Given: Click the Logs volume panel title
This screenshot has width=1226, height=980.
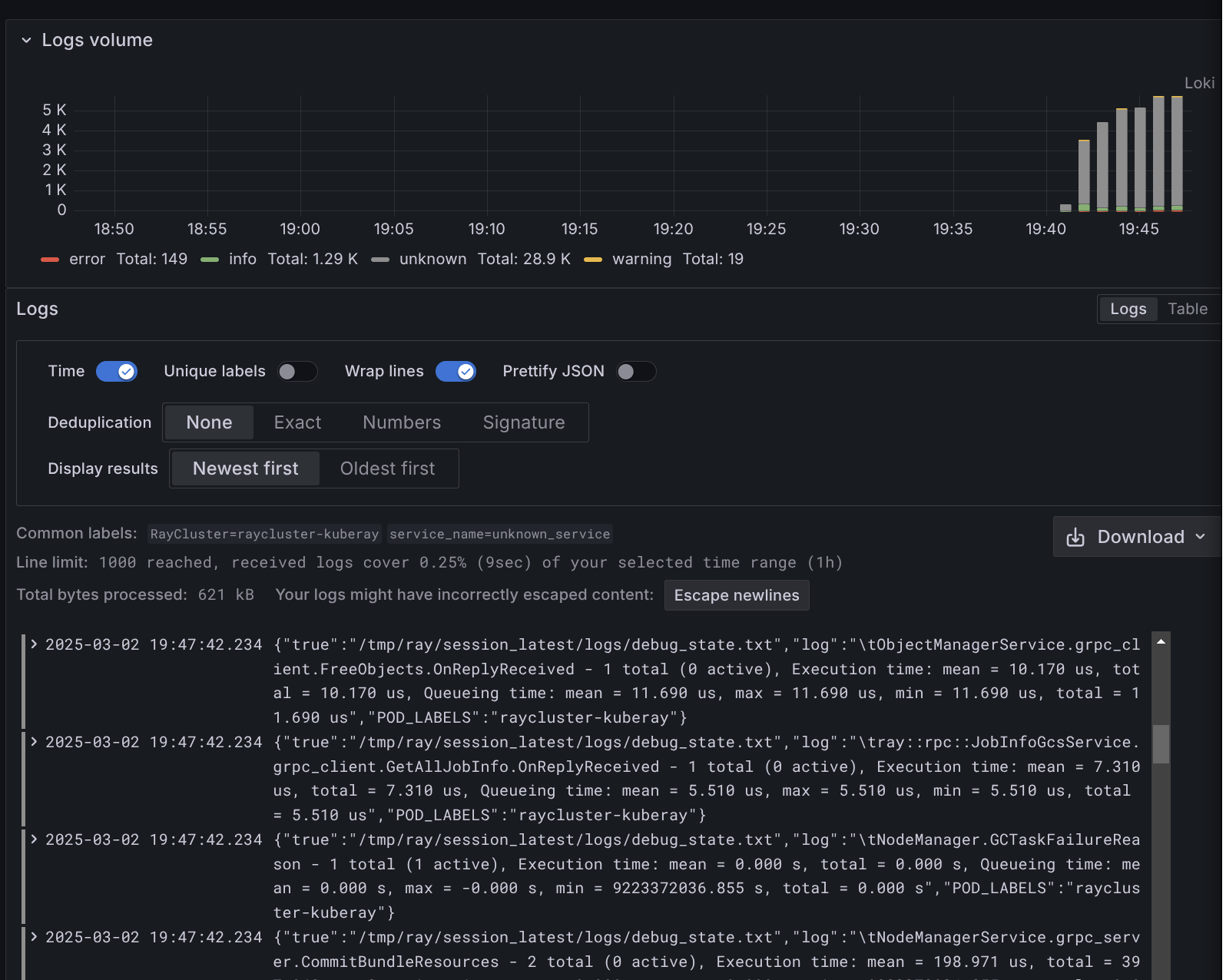Looking at the screenshot, I should (98, 40).
